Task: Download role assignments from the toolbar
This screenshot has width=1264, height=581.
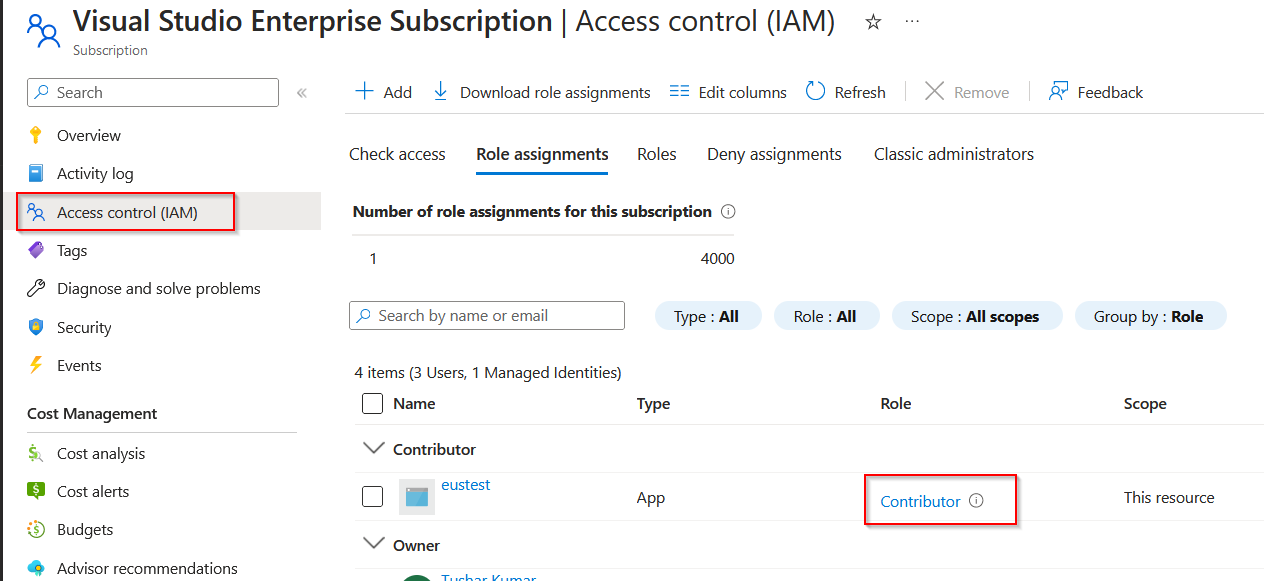Action: click(x=541, y=92)
